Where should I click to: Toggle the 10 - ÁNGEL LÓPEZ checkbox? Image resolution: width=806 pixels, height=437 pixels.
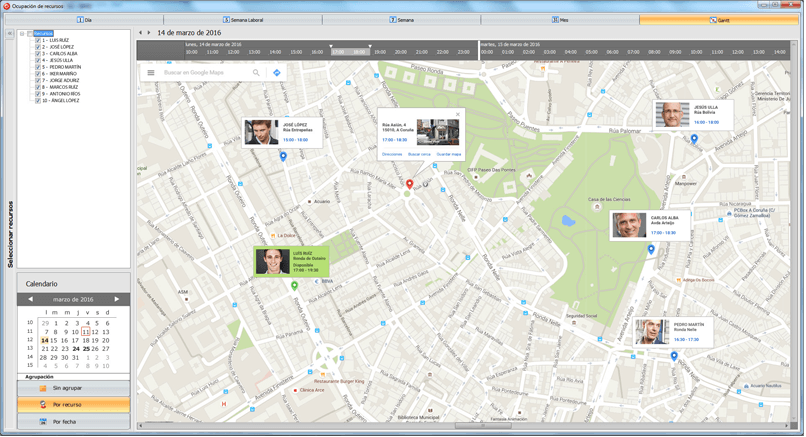tap(38, 101)
